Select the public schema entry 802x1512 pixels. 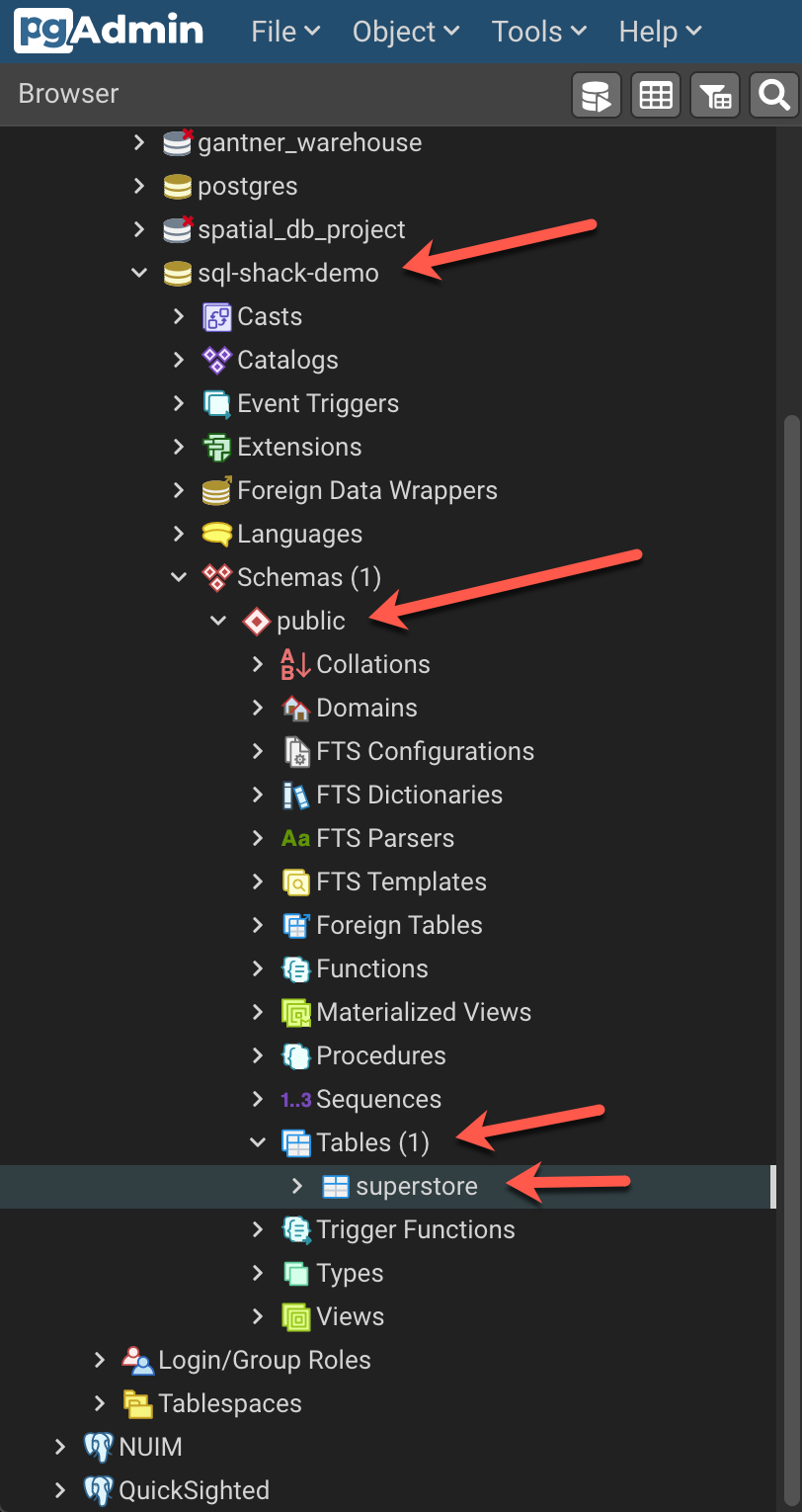312,621
